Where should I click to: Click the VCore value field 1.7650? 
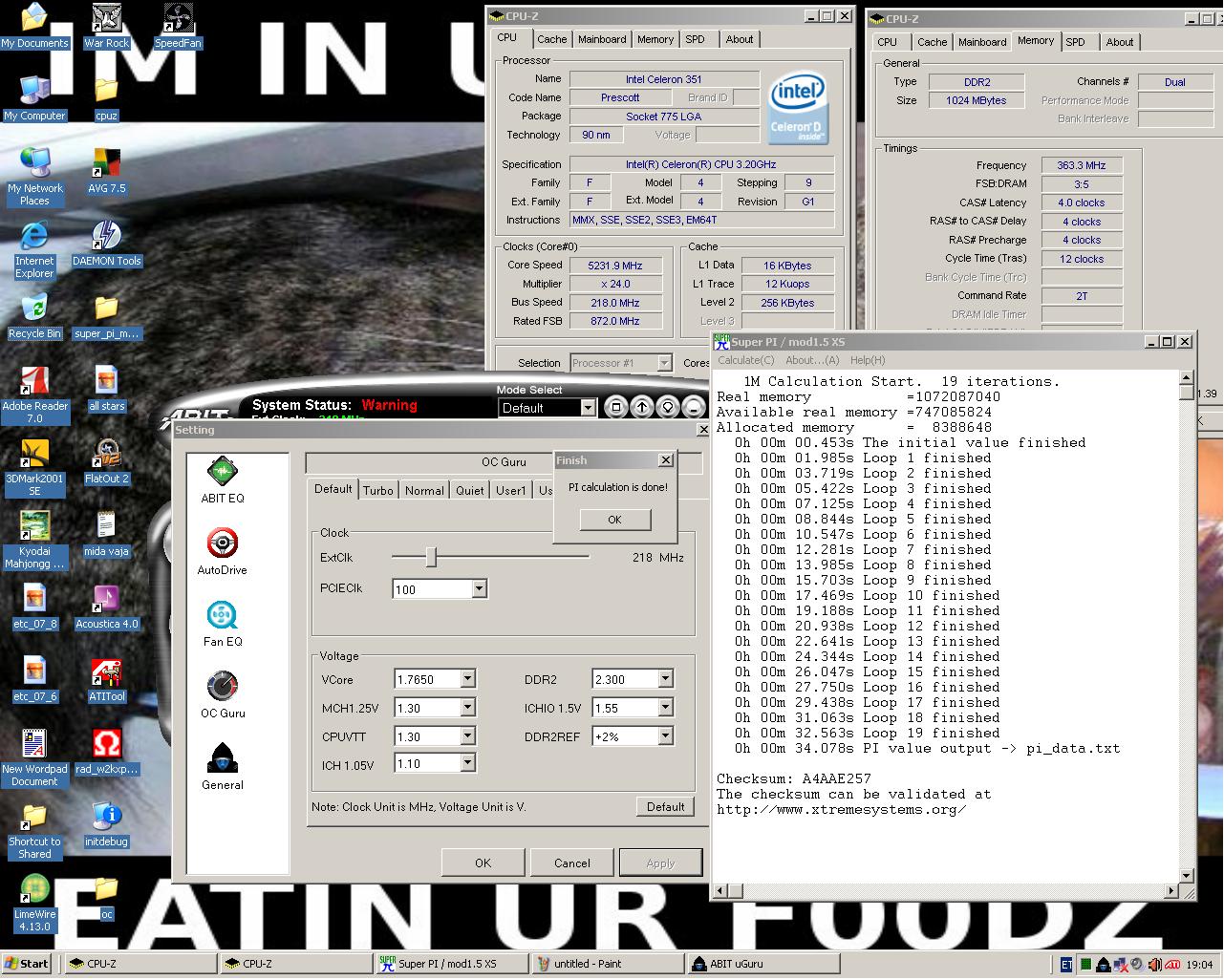point(427,679)
